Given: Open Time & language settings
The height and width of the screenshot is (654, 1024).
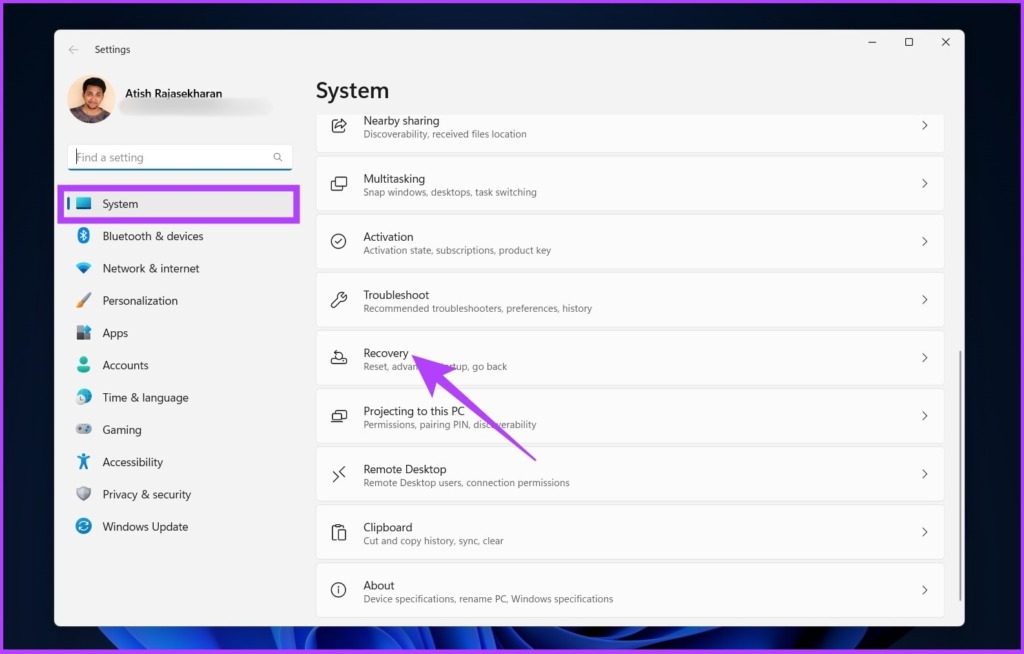Looking at the screenshot, I should (x=179, y=397).
